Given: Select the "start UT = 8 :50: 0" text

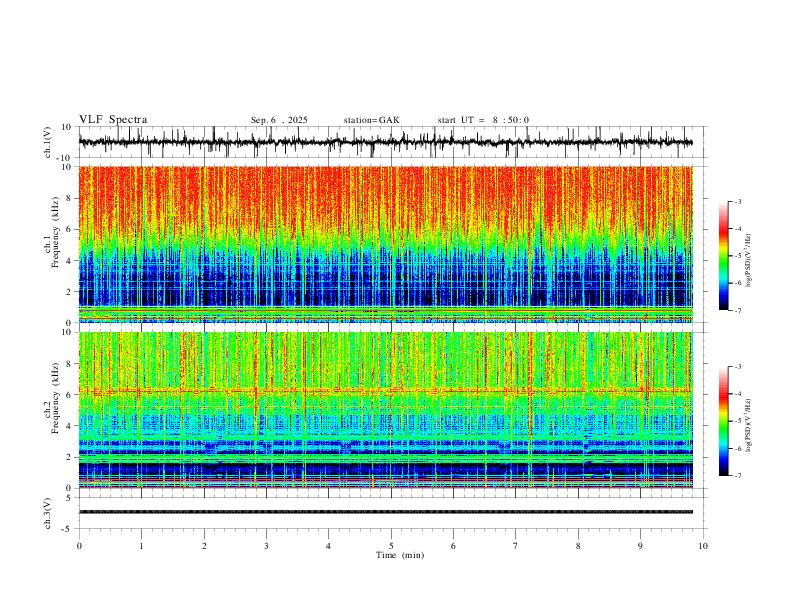Looking at the screenshot, I should [483, 120].
